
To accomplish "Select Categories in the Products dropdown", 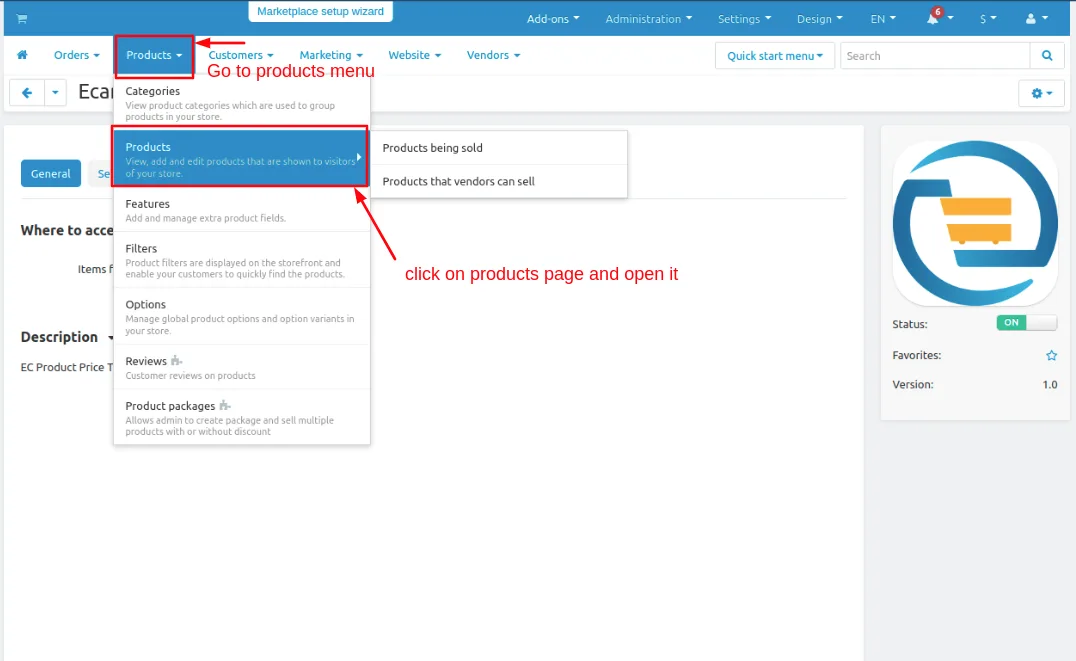I will point(242,103).
